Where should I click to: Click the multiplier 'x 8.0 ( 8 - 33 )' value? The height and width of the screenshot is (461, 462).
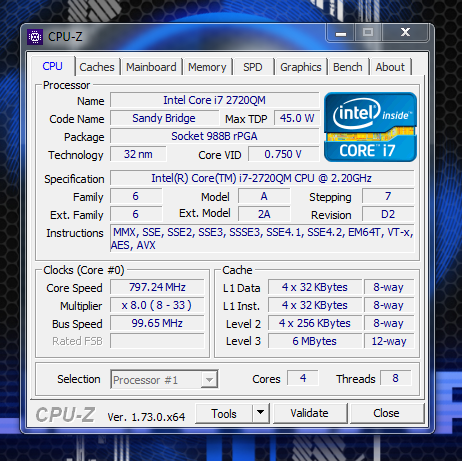(157, 305)
